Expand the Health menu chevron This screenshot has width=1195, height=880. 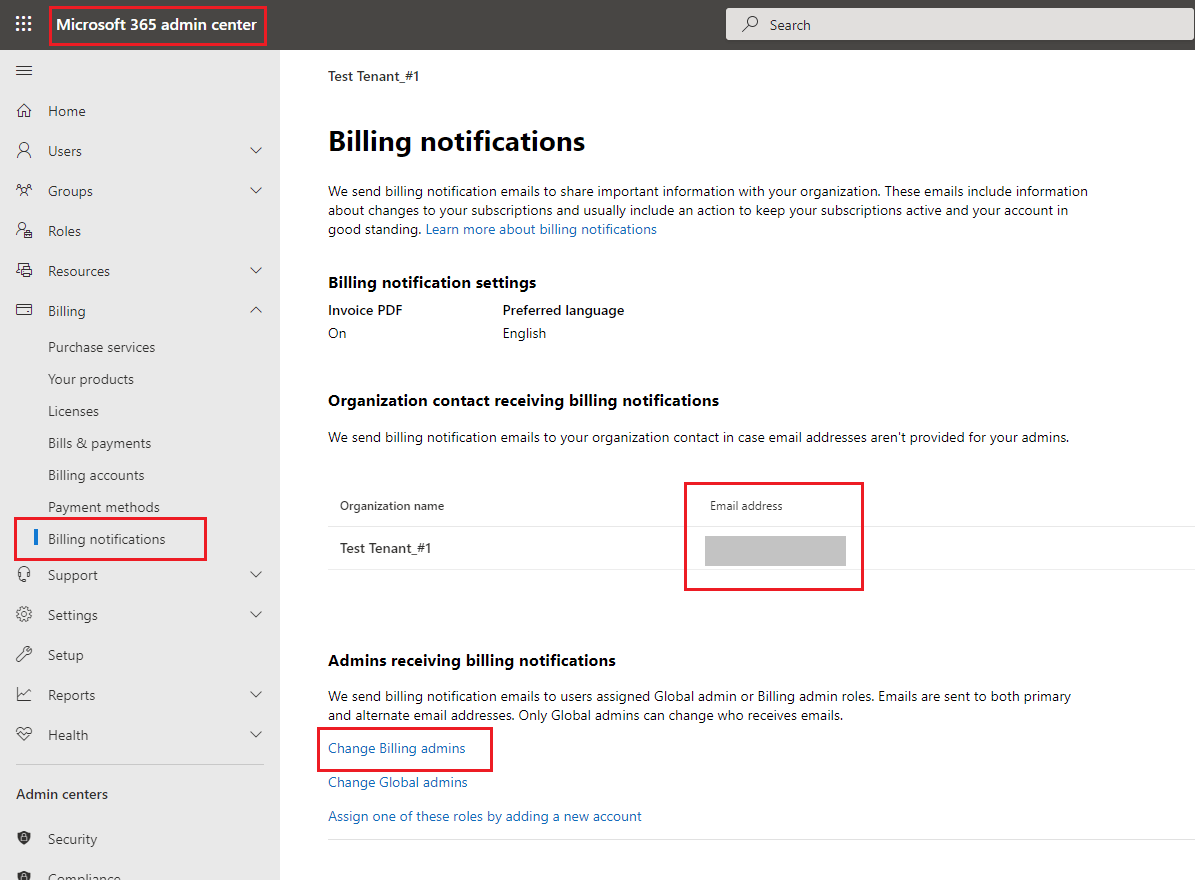256,734
